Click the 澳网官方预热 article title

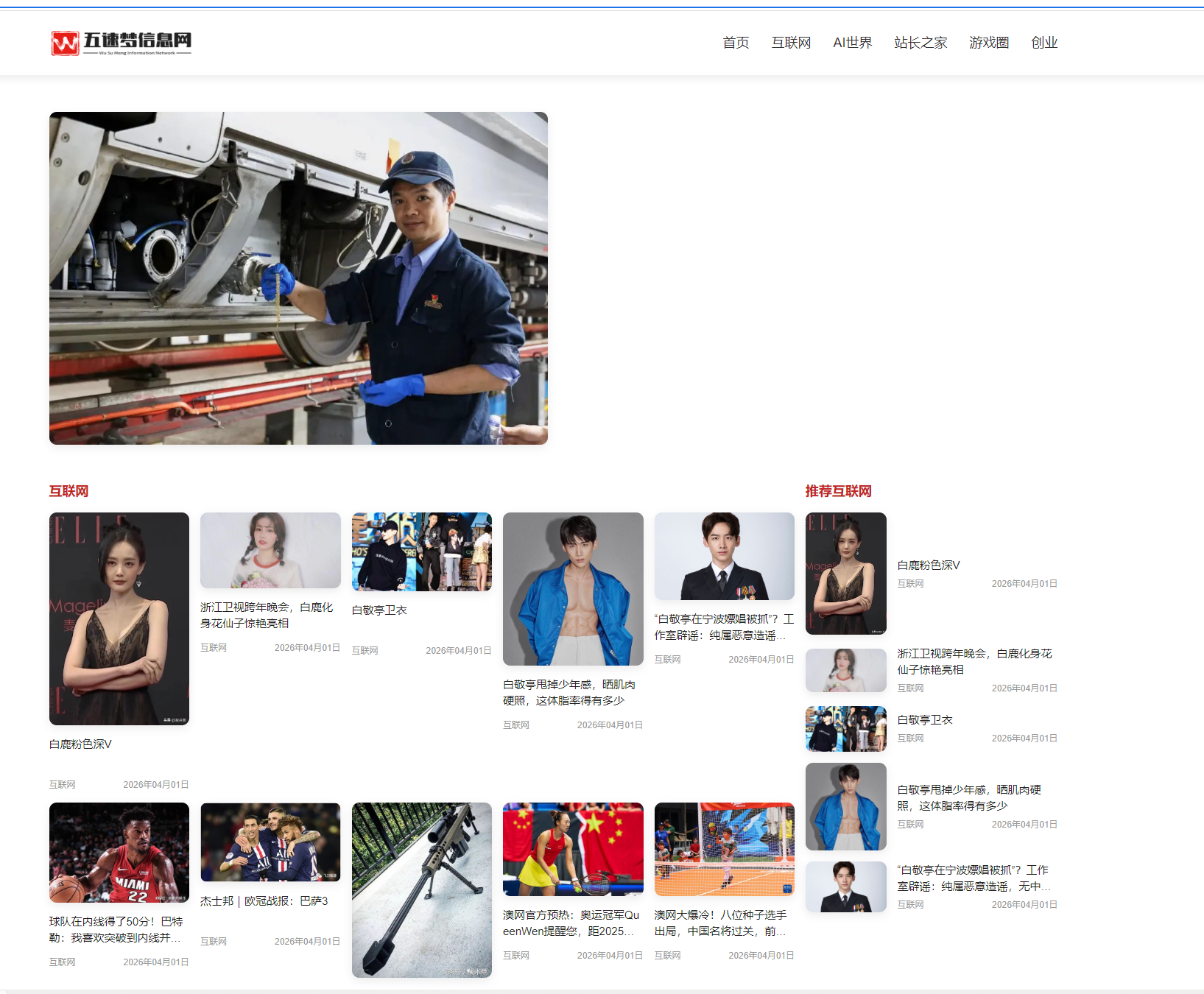pyautogui.click(x=571, y=923)
